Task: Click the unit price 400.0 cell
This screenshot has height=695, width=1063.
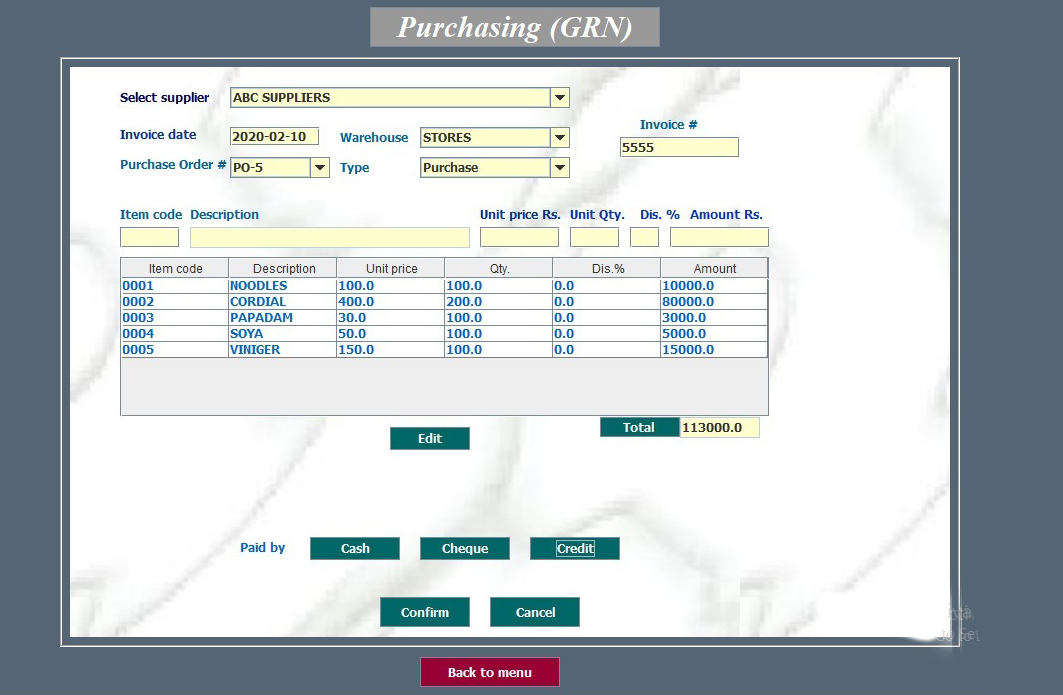Action: tap(390, 302)
